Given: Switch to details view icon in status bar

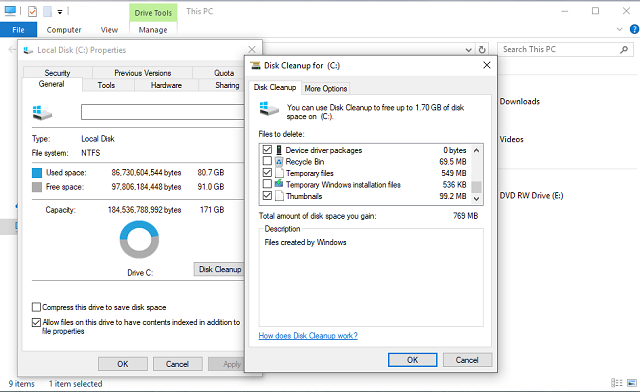Looking at the screenshot, I should pos(616,383).
